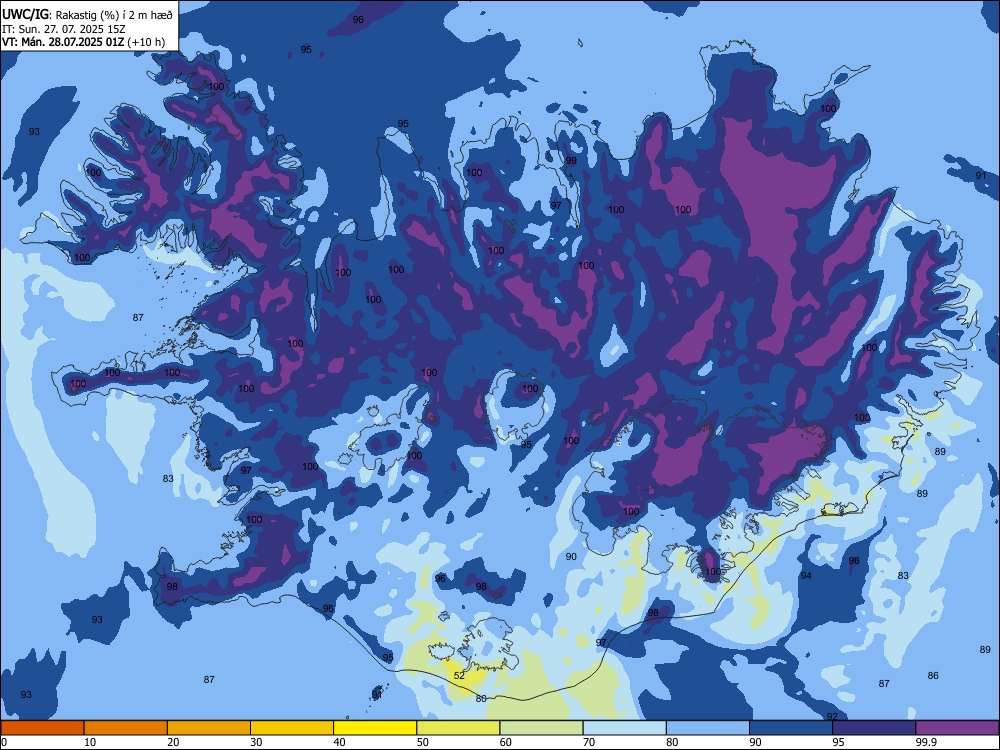Select the pale blue 70–80 legend swatch

tap(624, 728)
